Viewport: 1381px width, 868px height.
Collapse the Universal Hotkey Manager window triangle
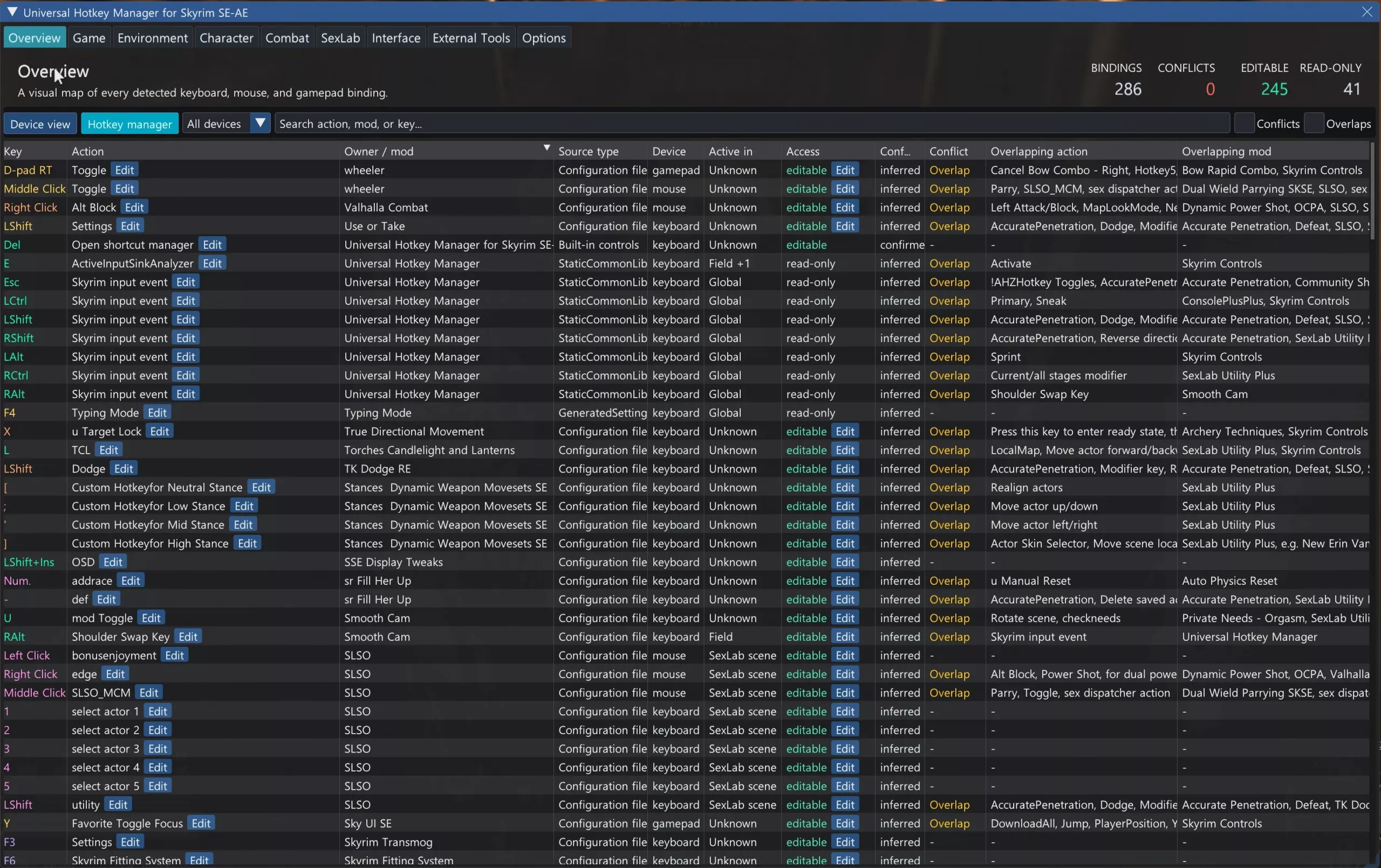pos(11,11)
